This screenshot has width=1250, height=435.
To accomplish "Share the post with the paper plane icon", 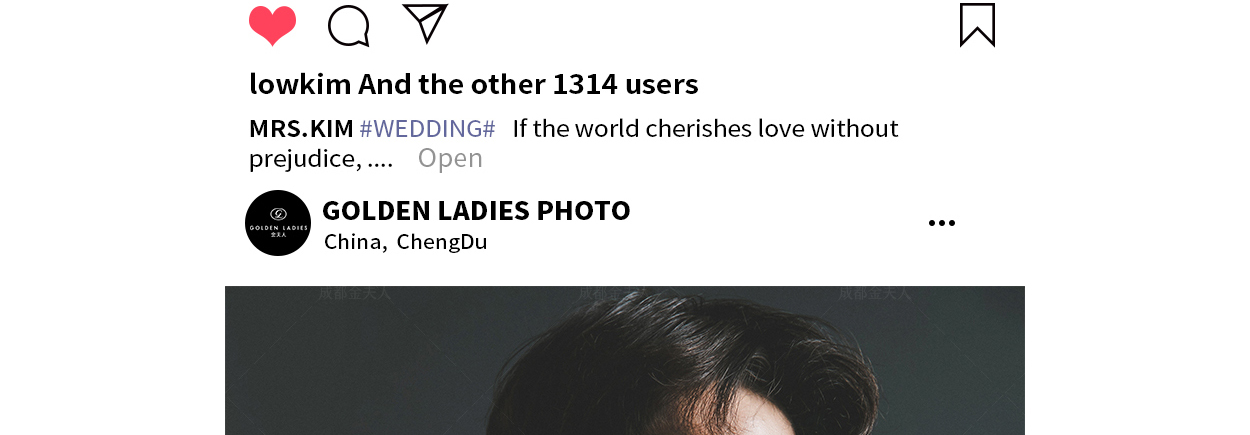I will [425, 23].
